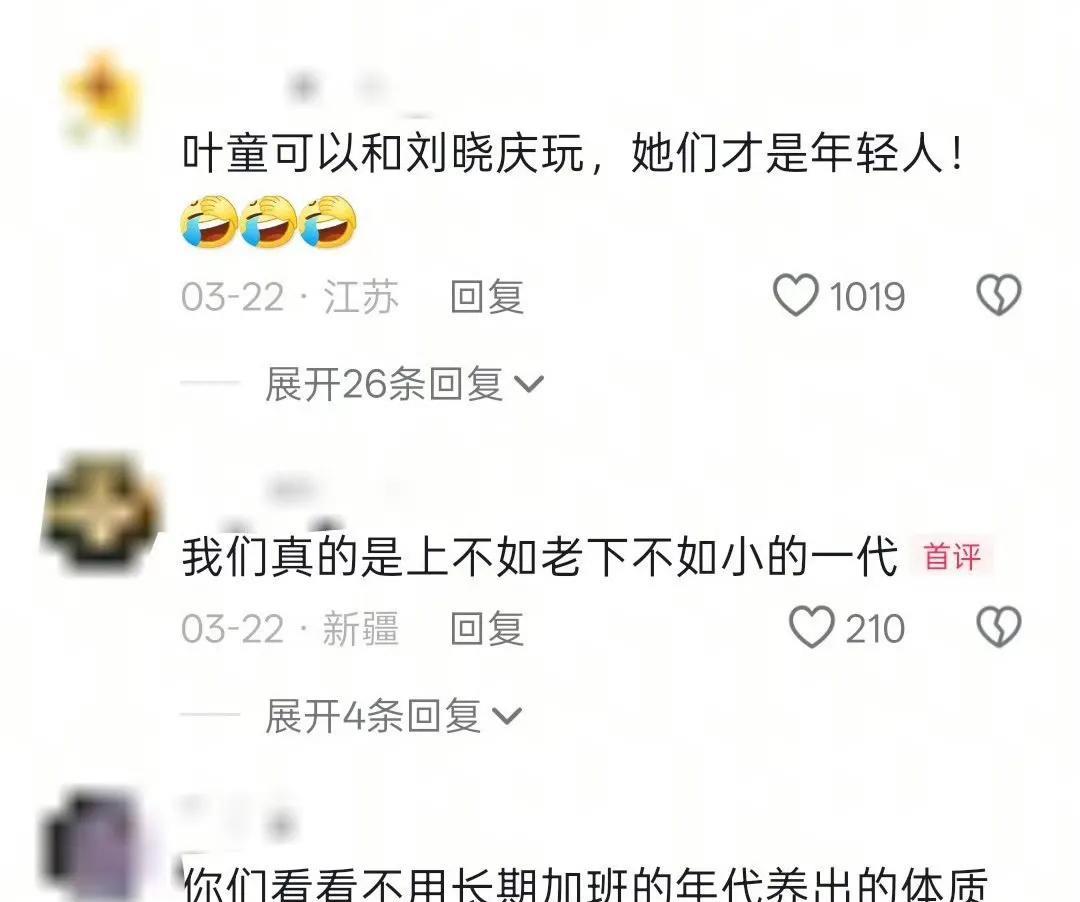
Task: Click the chevron next to 展开4条回复
Action: 508,717
